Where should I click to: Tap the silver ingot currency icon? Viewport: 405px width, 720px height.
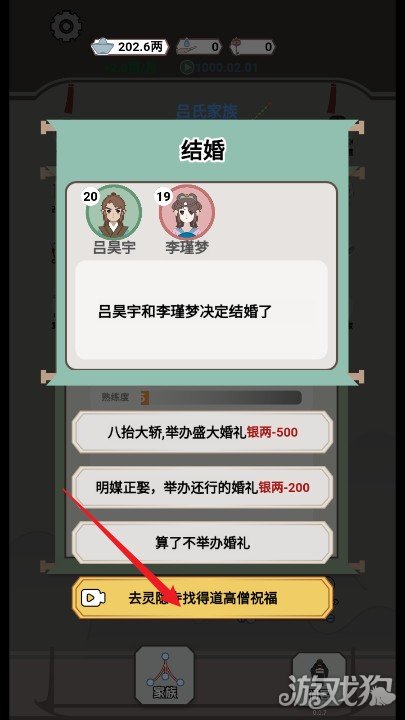click(x=102, y=46)
